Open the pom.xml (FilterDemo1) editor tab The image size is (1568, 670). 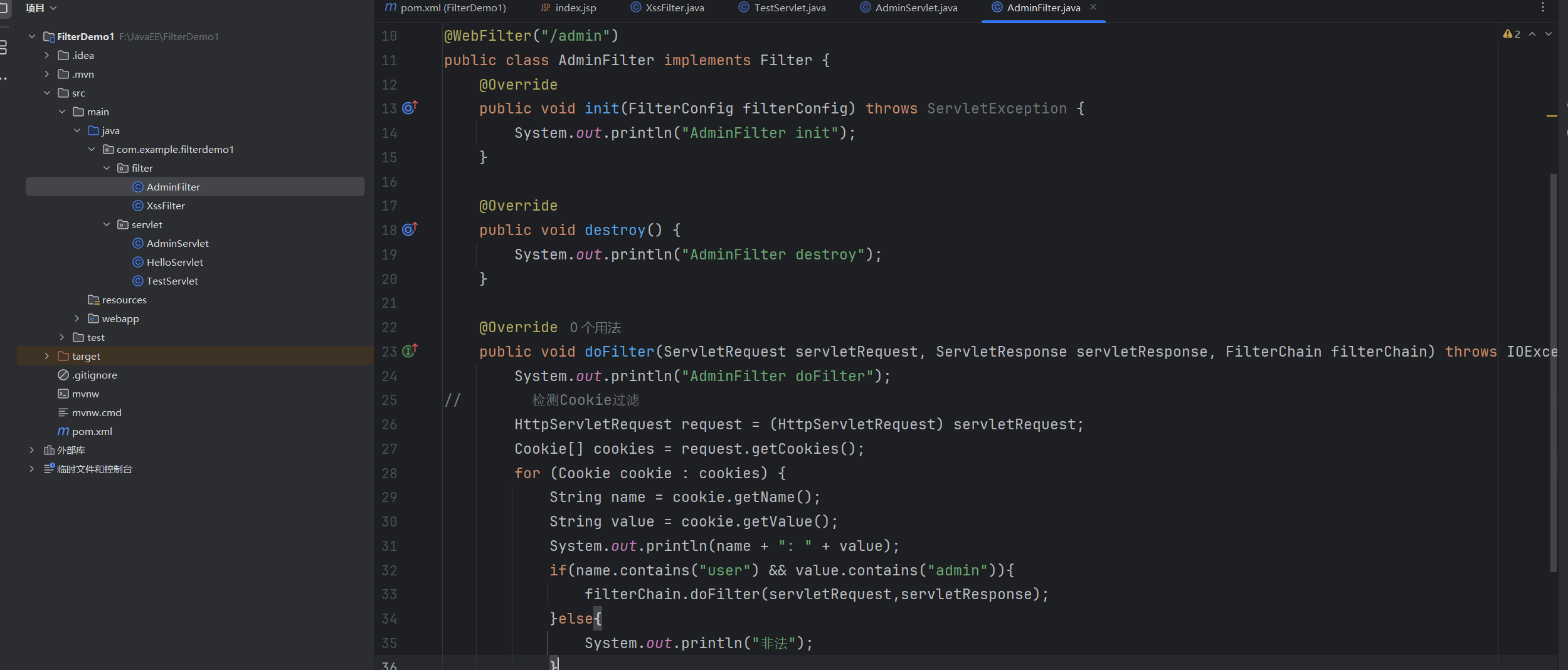(445, 8)
